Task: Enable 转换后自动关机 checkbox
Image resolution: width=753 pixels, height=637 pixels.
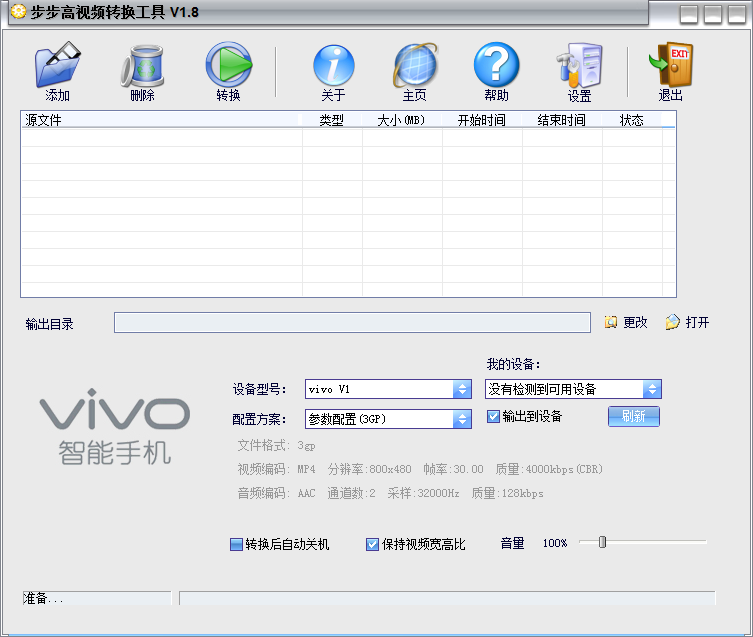Action: point(236,545)
